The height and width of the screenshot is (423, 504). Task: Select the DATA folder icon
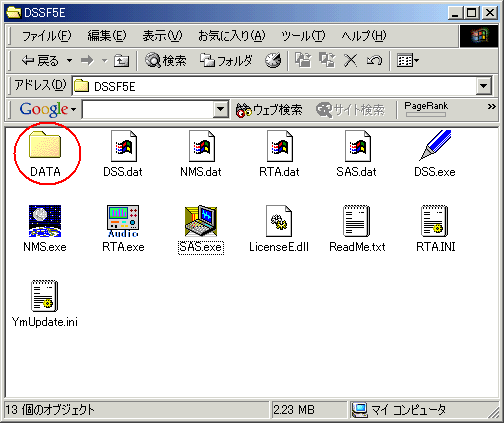click(45, 144)
